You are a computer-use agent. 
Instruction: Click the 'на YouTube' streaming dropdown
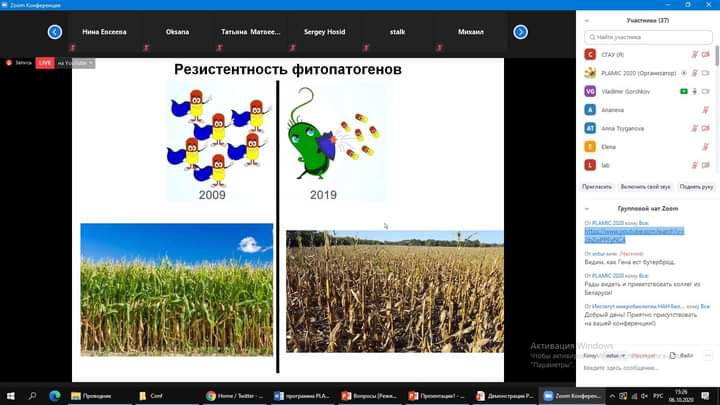pyautogui.click(x=75, y=63)
